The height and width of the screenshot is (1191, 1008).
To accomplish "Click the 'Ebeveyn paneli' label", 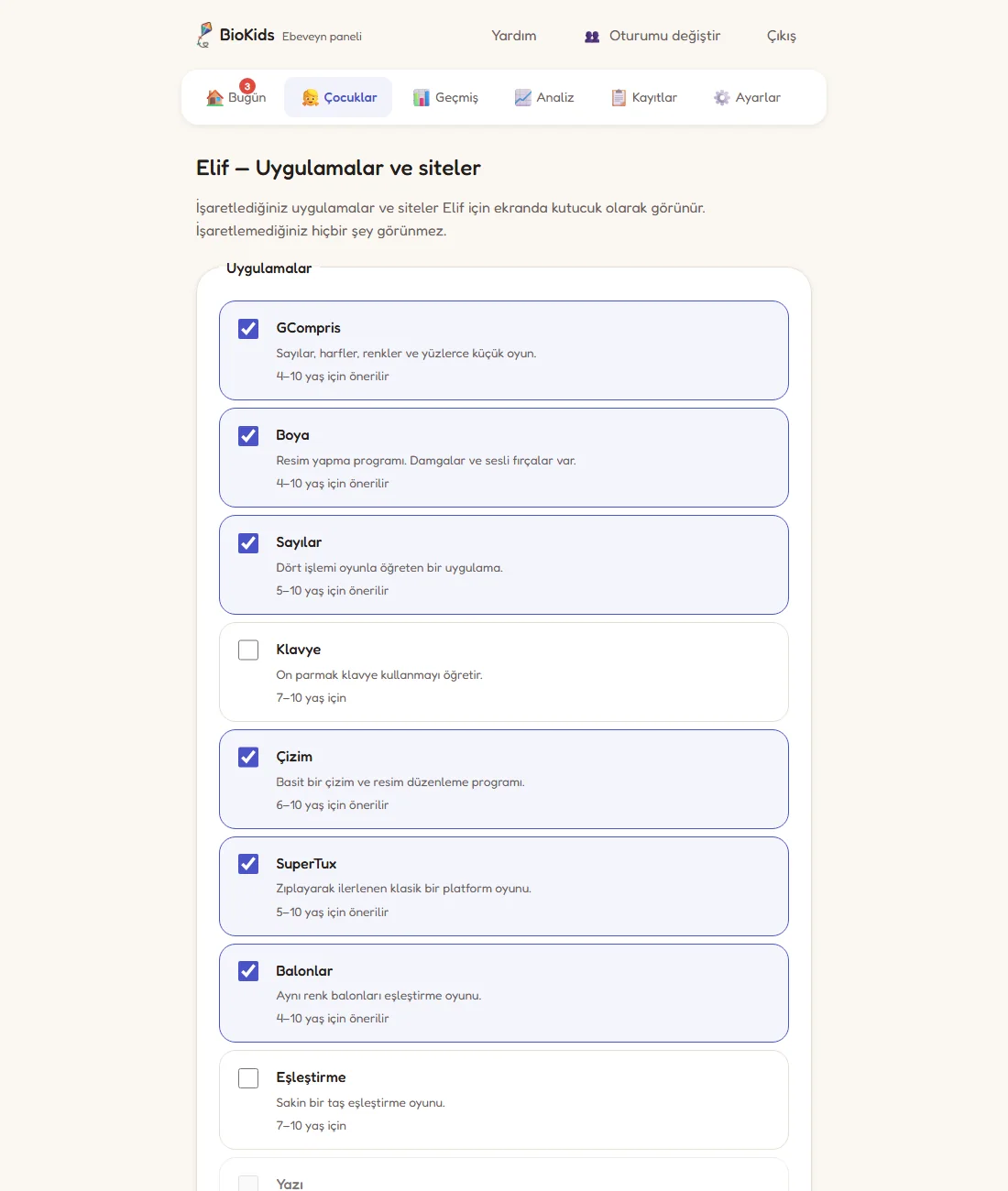I will pyautogui.click(x=322, y=37).
